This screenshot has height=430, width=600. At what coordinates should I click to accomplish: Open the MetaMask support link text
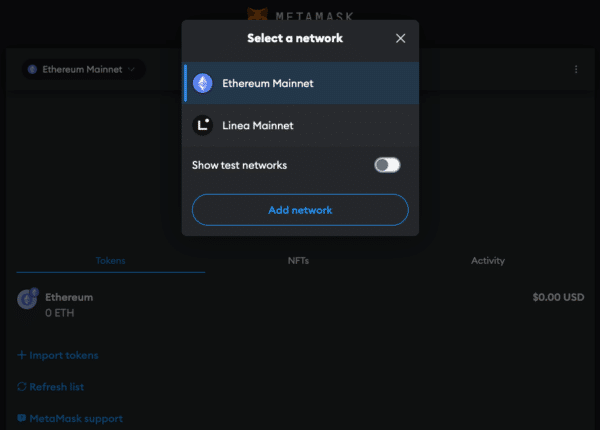76,418
